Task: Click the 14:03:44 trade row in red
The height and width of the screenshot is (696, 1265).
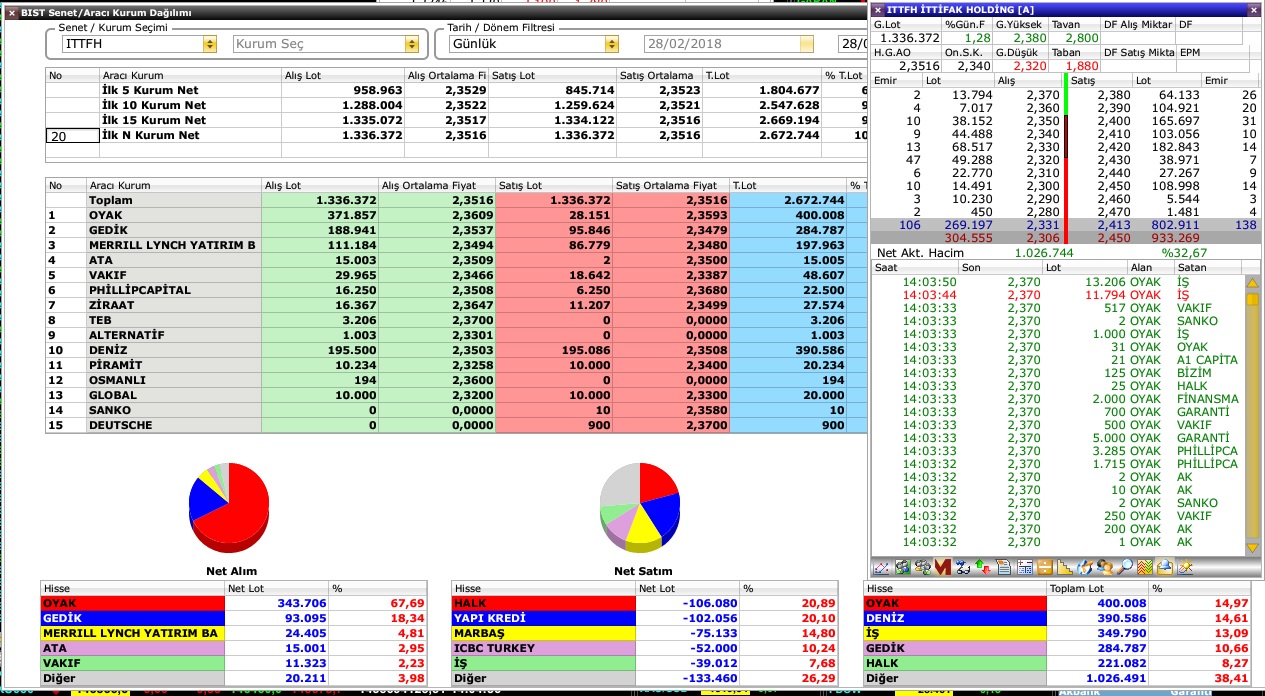Action: [1056, 295]
